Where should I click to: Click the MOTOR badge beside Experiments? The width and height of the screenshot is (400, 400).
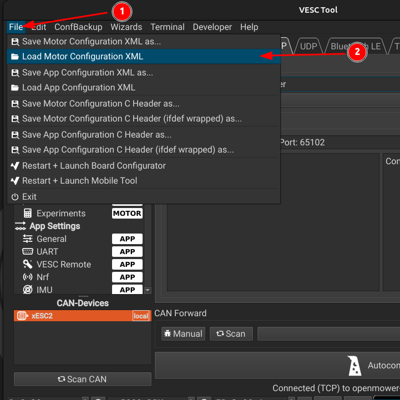pyautogui.click(x=127, y=213)
